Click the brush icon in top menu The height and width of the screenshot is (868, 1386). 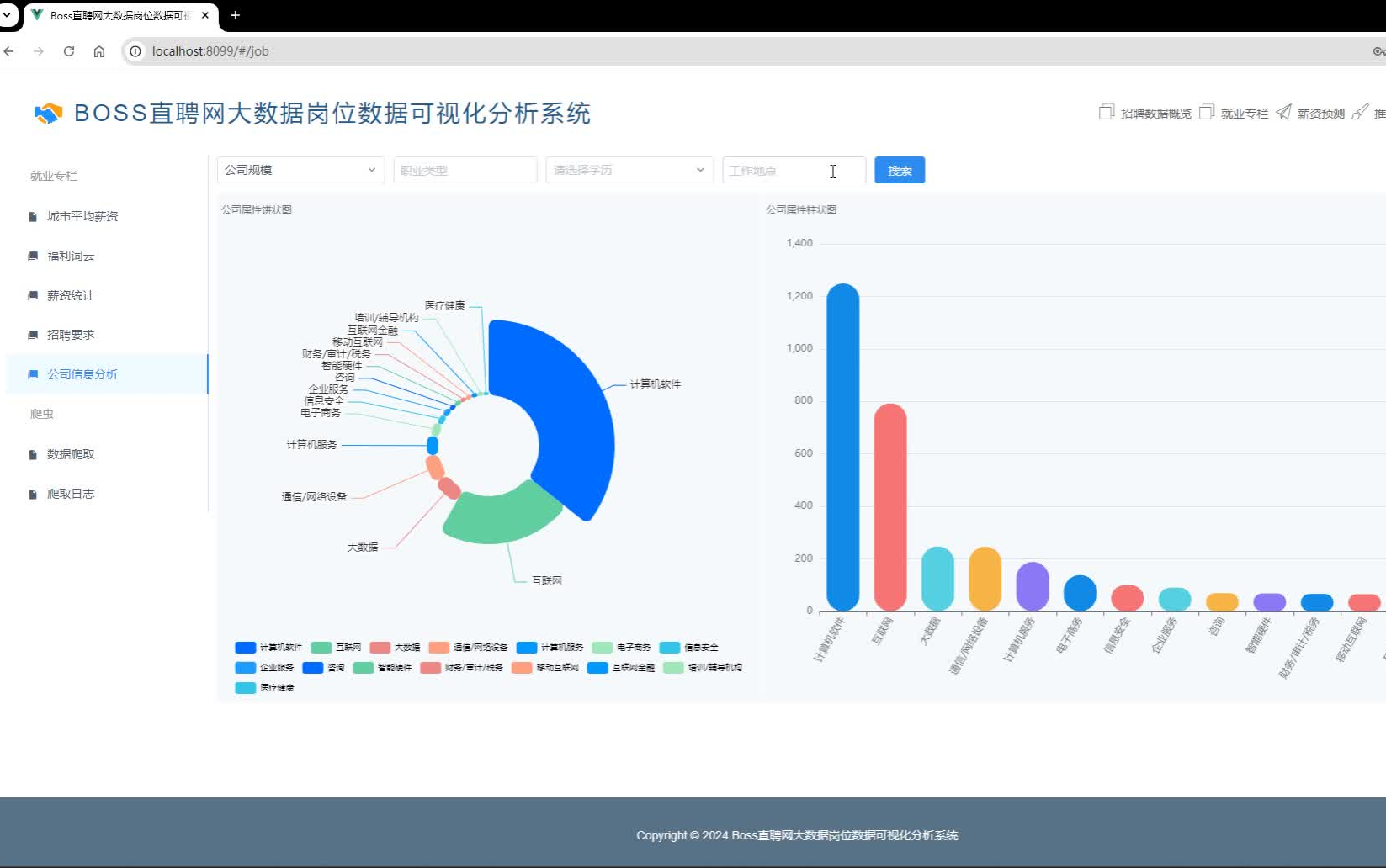pos(1360,112)
